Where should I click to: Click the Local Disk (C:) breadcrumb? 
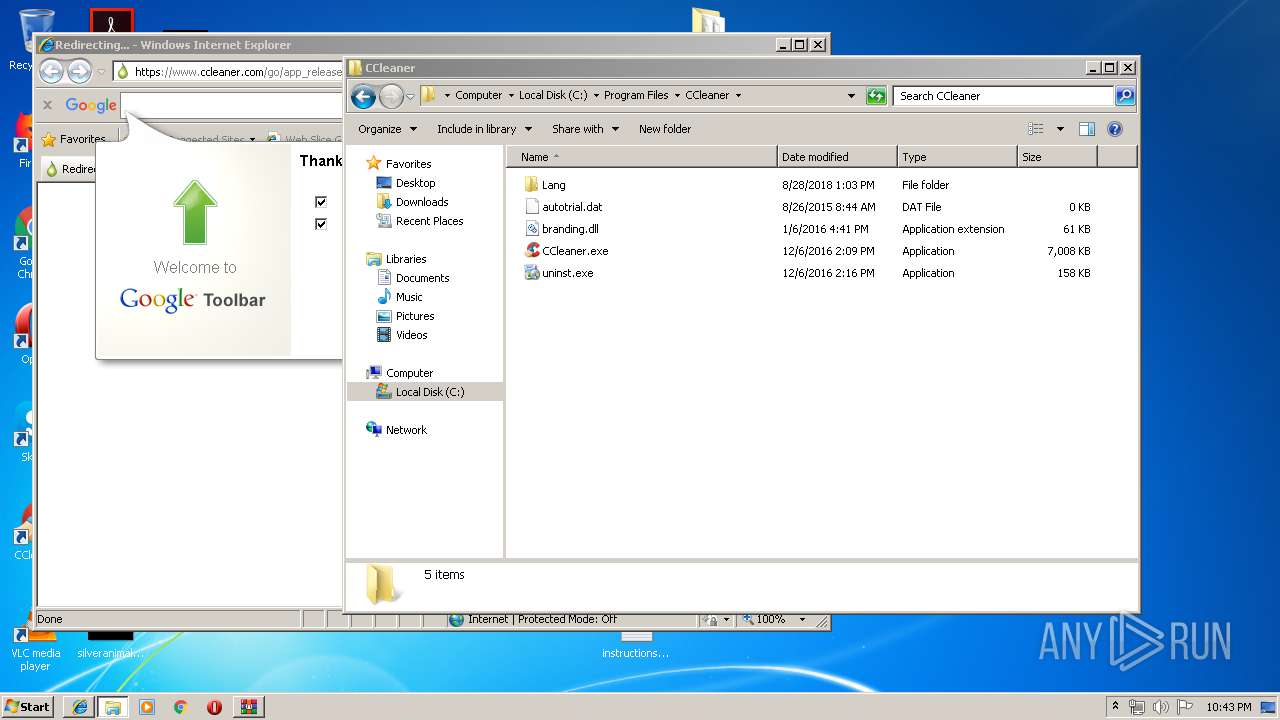click(x=553, y=96)
